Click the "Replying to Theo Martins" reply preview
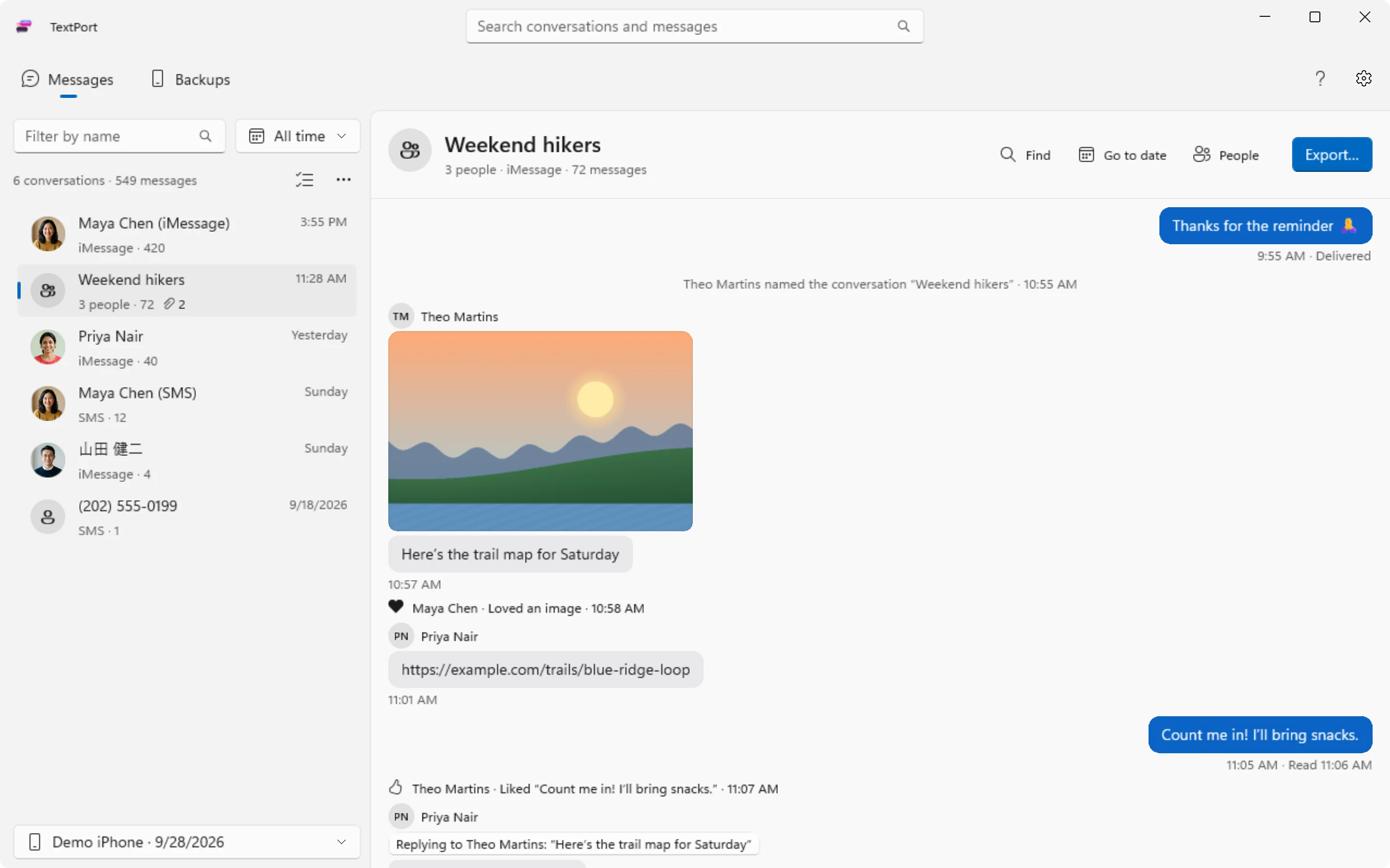Viewport: 1390px width, 868px height. 573,844
